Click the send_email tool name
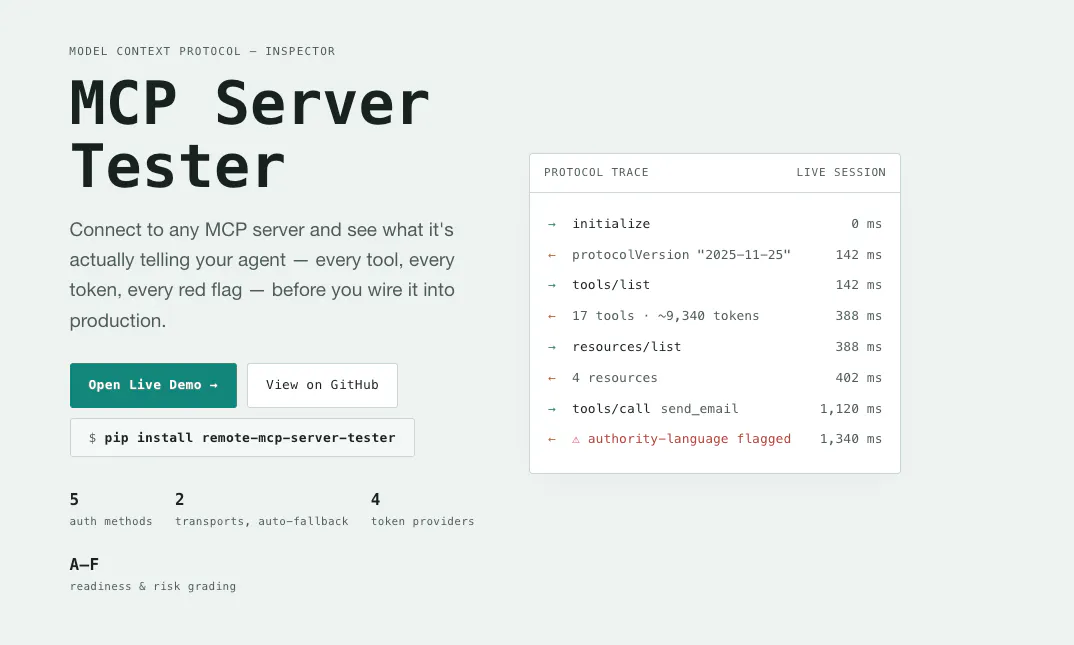This screenshot has height=645, width=1074. (x=699, y=409)
